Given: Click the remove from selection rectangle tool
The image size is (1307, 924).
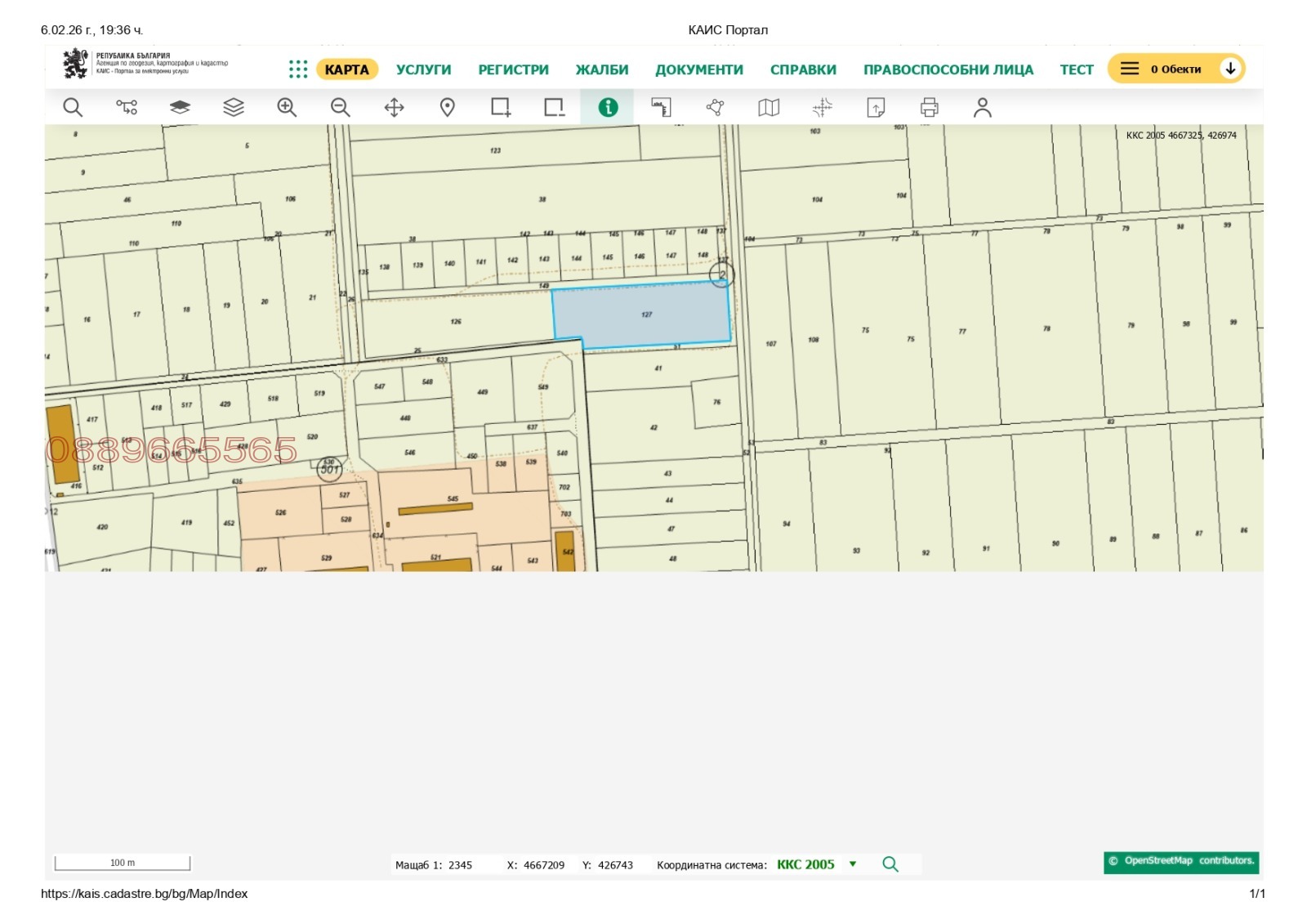Looking at the screenshot, I should (554, 107).
